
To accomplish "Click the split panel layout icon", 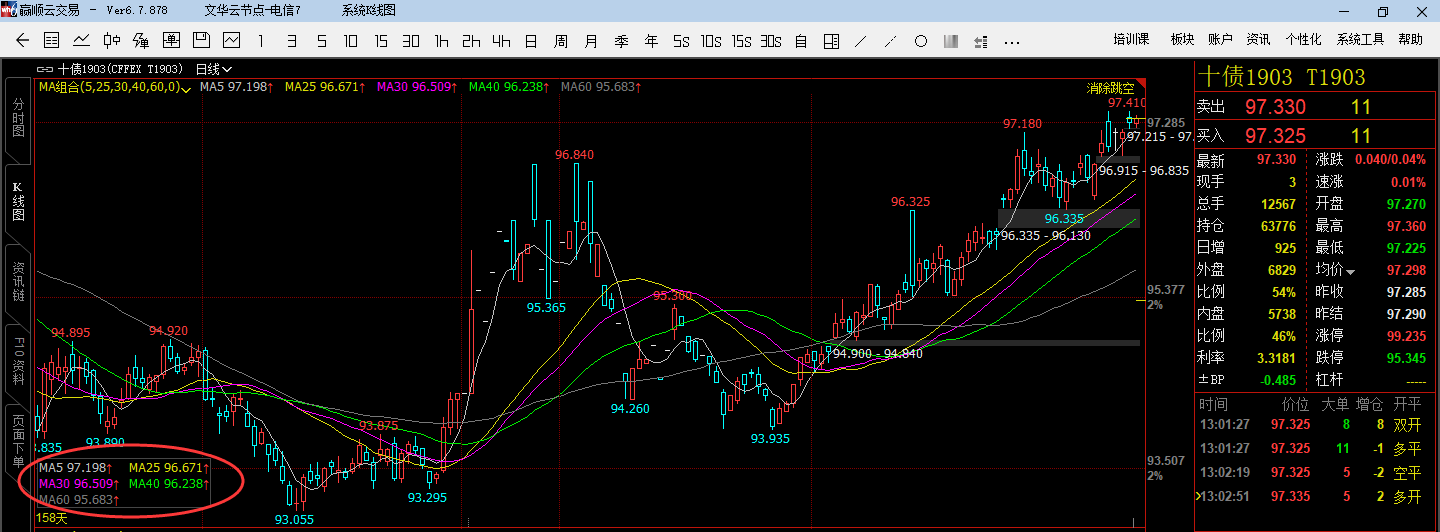I will point(831,41).
